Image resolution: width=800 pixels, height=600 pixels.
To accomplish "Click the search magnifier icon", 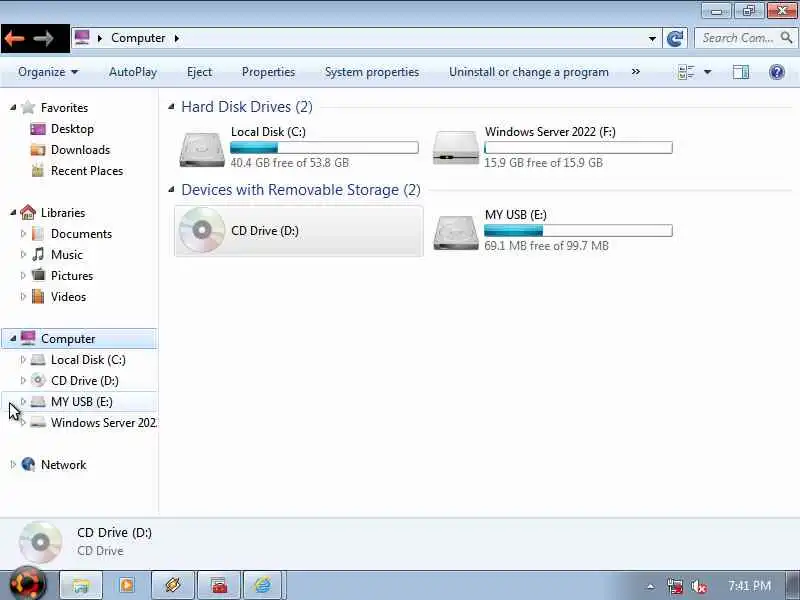I will [786, 38].
